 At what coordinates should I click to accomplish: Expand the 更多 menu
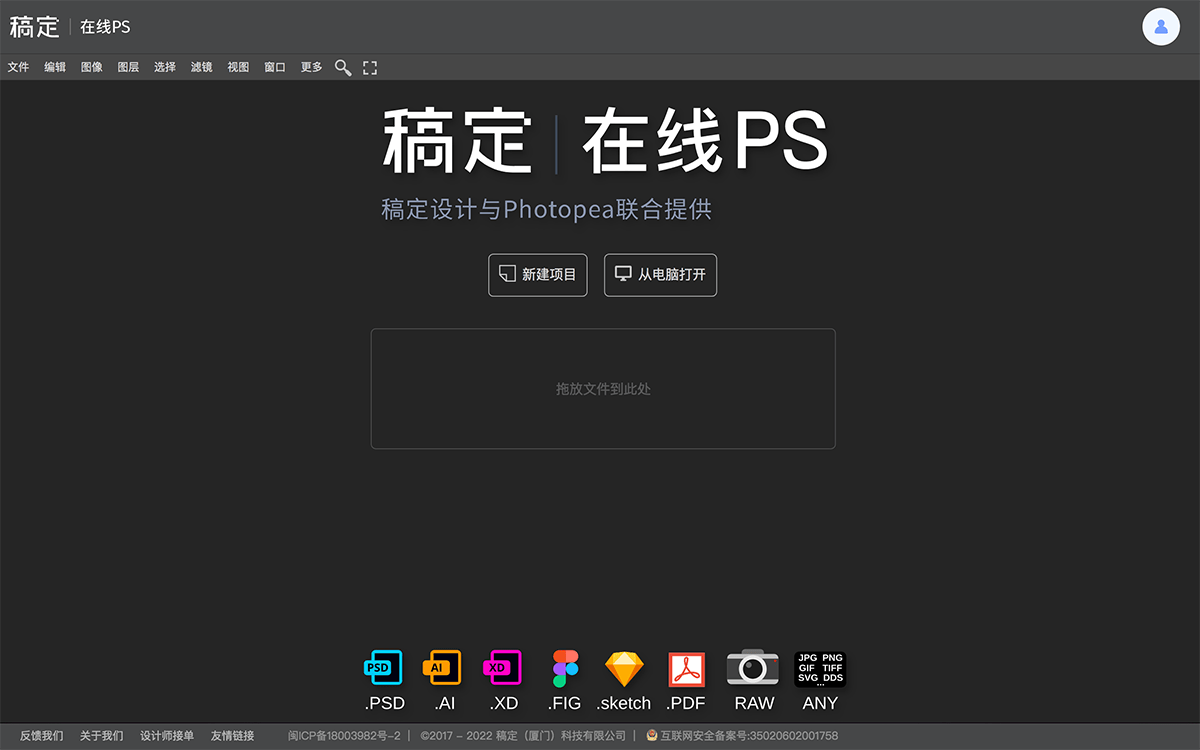coord(312,67)
